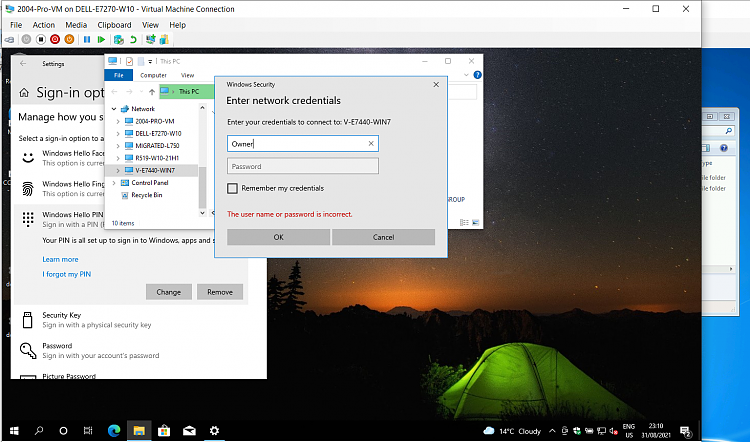Click the Home icon beside Sign-in options
The height and width of the screenshot is (442, 750).
pyautogui.click(x=24, y=93)
